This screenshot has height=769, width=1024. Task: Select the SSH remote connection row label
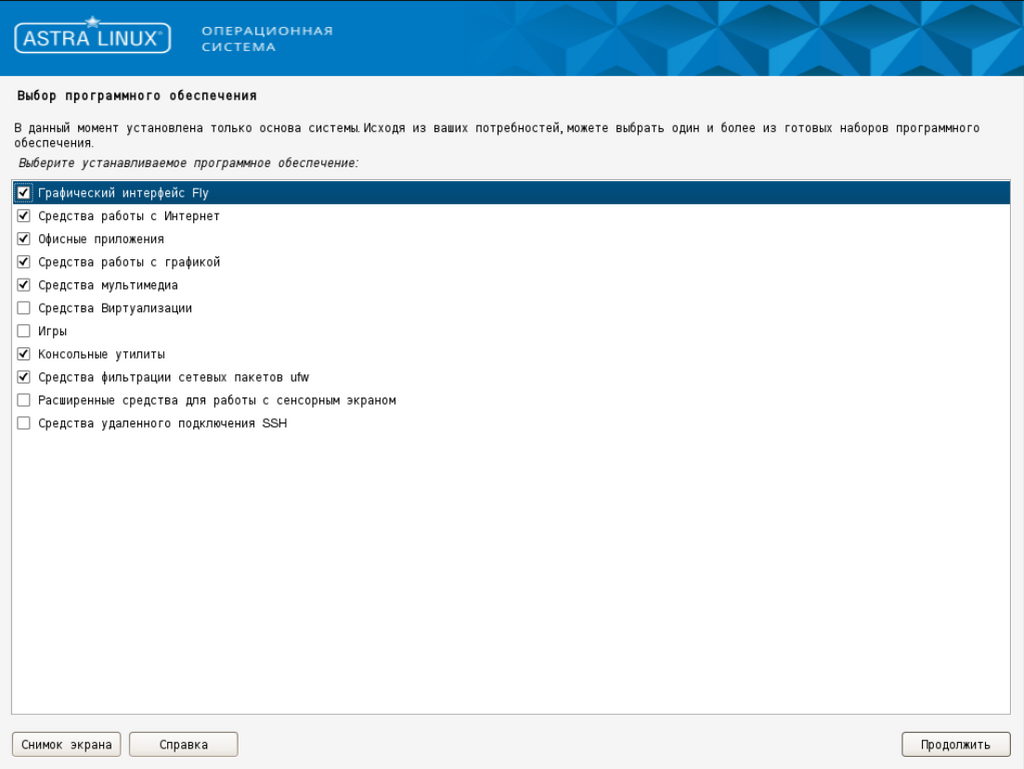point(162,423)
